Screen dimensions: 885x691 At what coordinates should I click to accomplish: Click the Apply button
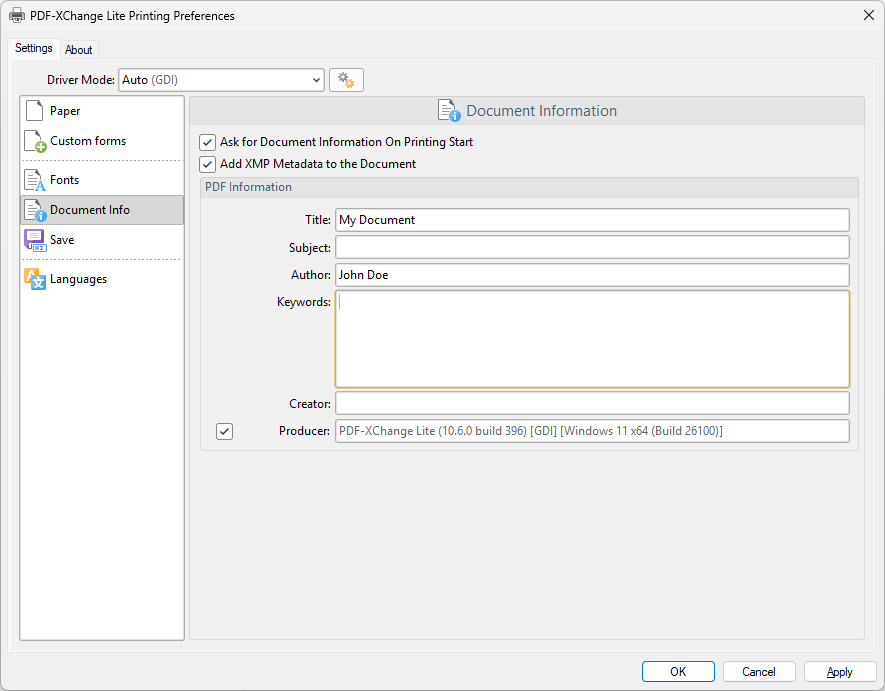coord(840,672)
